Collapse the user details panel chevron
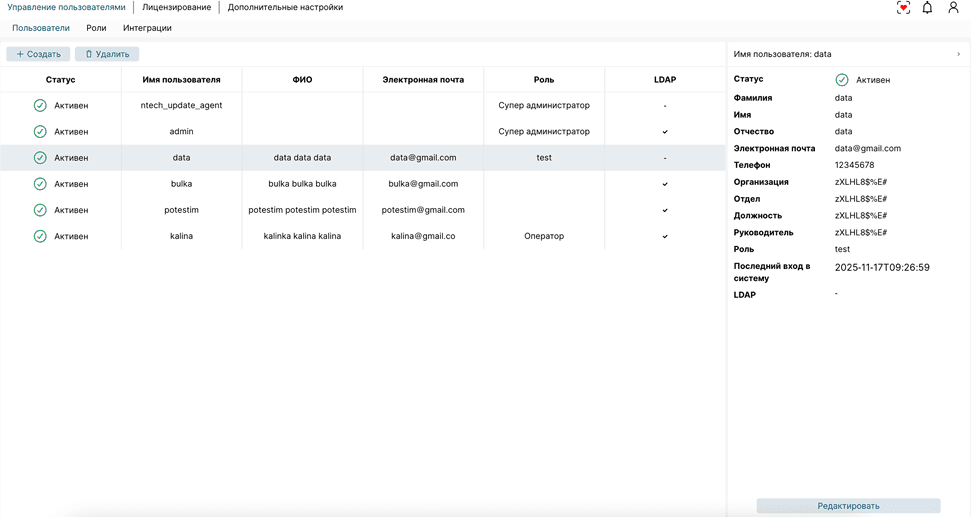The width and height of the screenshot is (971, 517). coord(958,54)
